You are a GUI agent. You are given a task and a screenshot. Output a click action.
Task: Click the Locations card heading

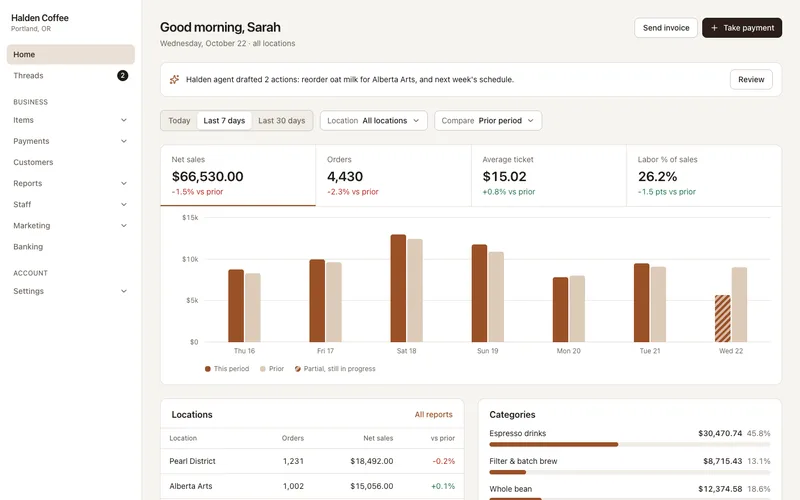192,415
